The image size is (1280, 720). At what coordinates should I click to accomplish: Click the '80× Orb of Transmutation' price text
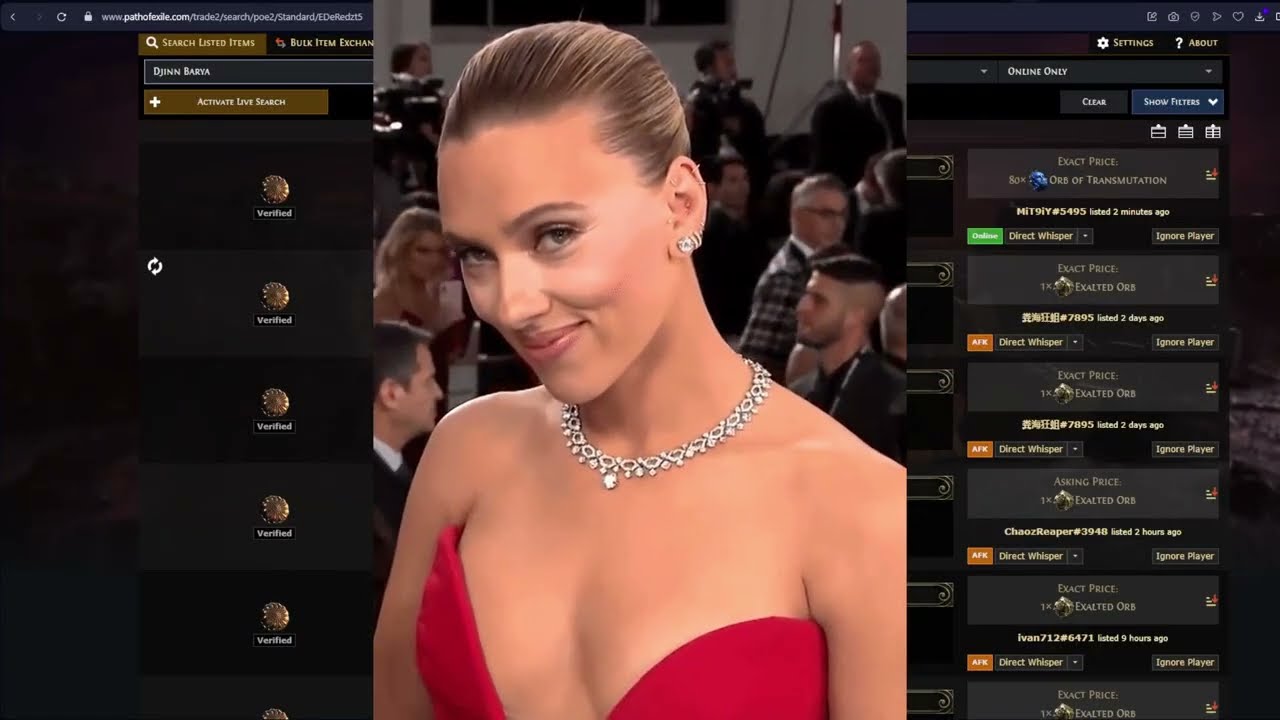(1088, 180)
